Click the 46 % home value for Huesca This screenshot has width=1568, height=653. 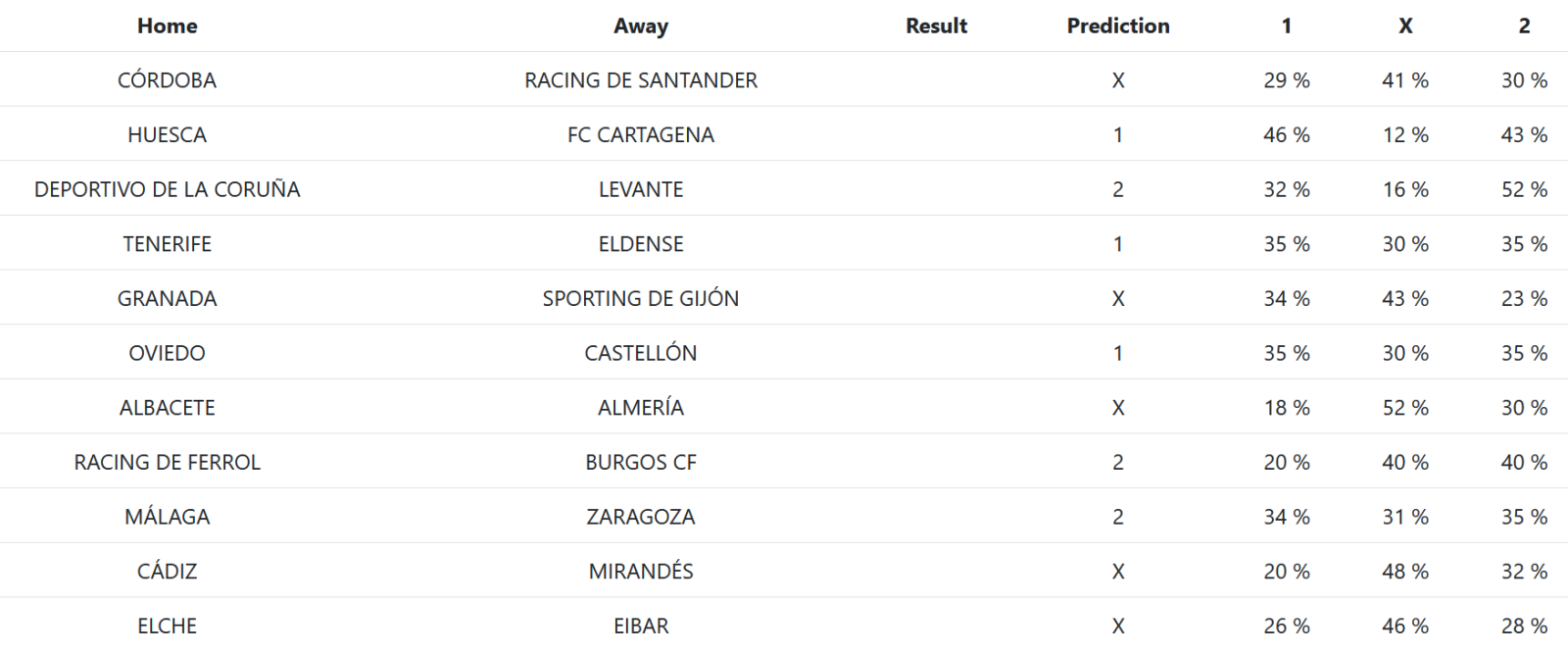point(1286,135)
